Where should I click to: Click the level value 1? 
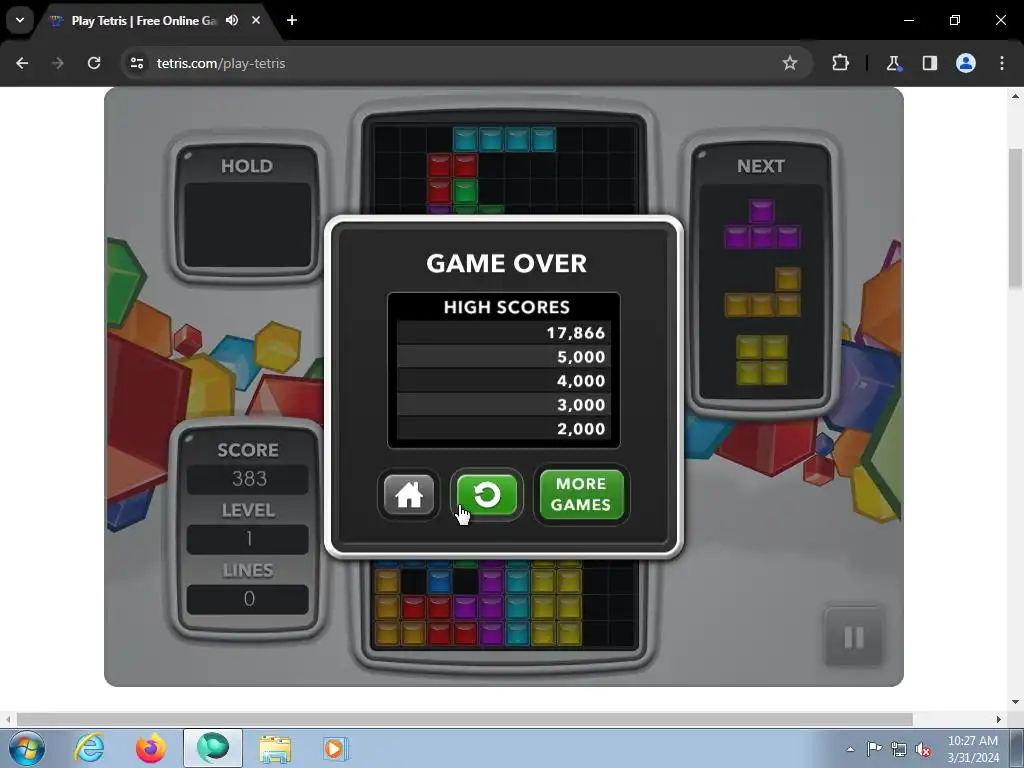pos(248,539)
